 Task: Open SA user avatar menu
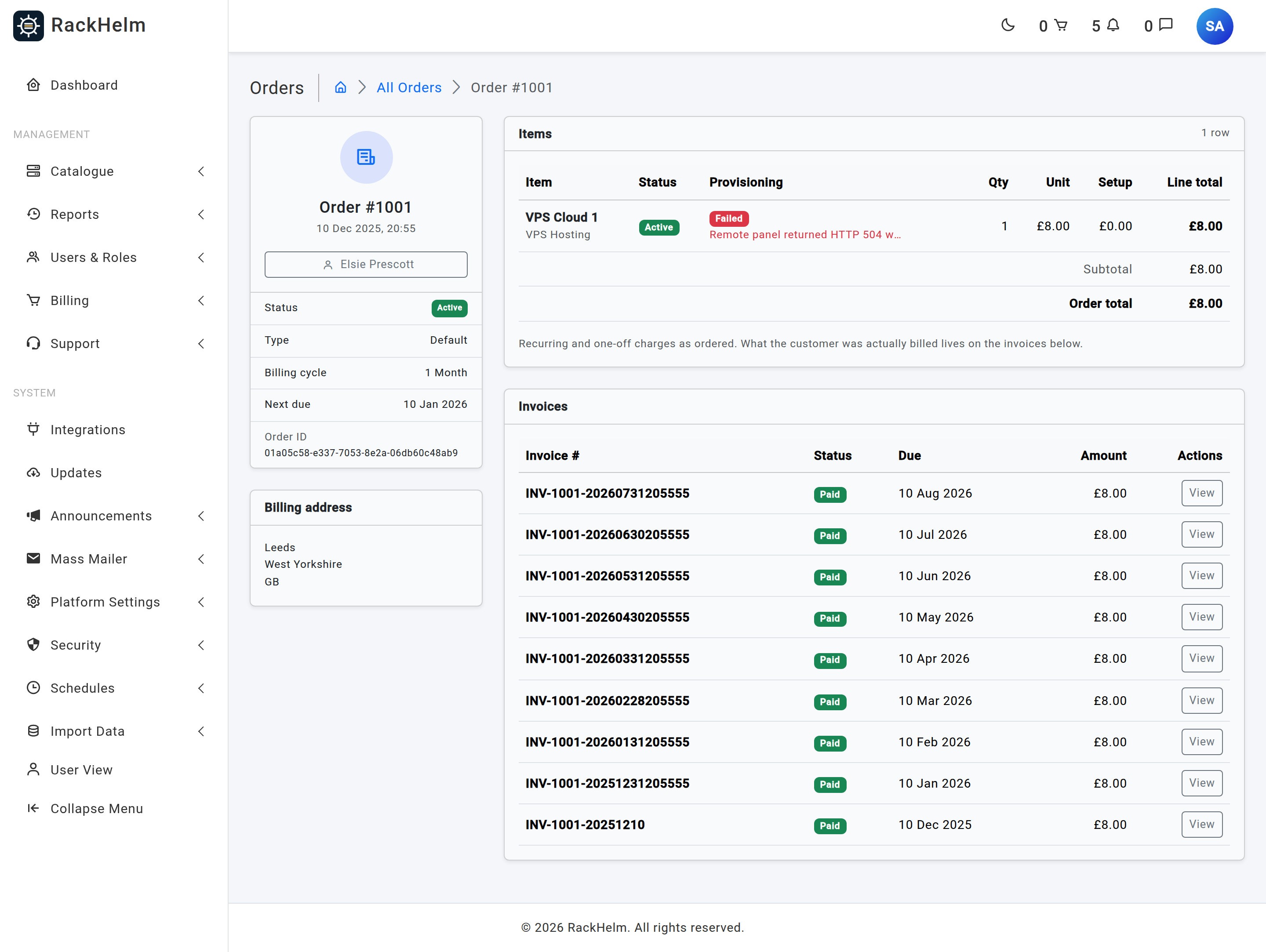[x=1215, y=26]
